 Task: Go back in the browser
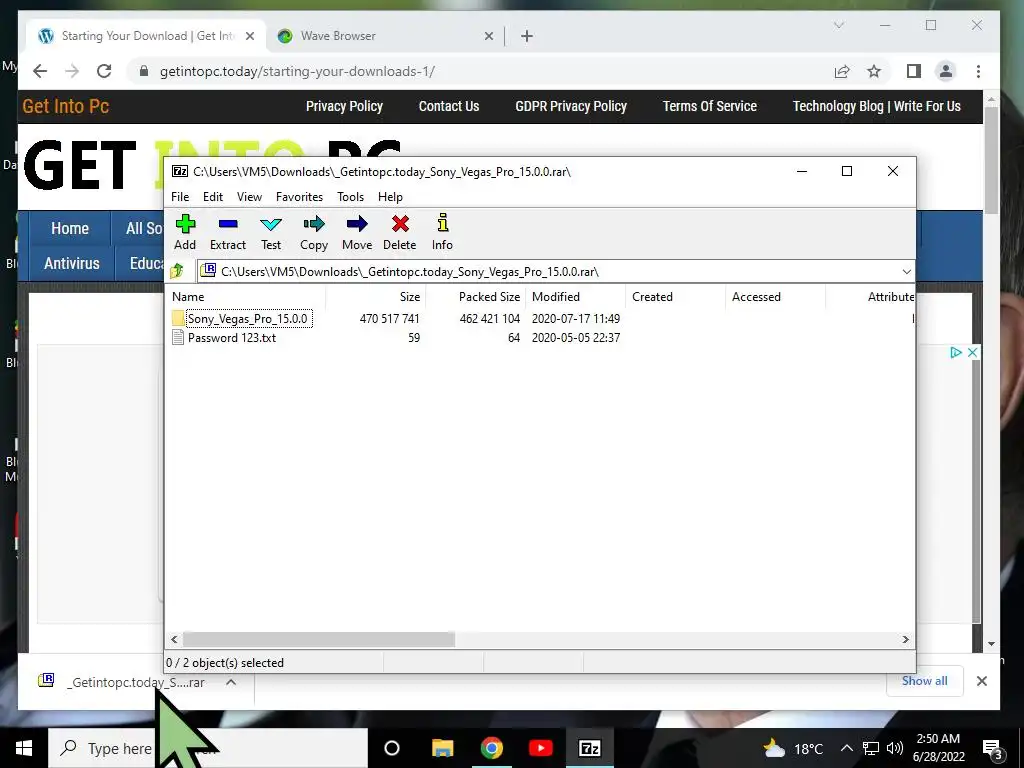(x=40, y=71)
